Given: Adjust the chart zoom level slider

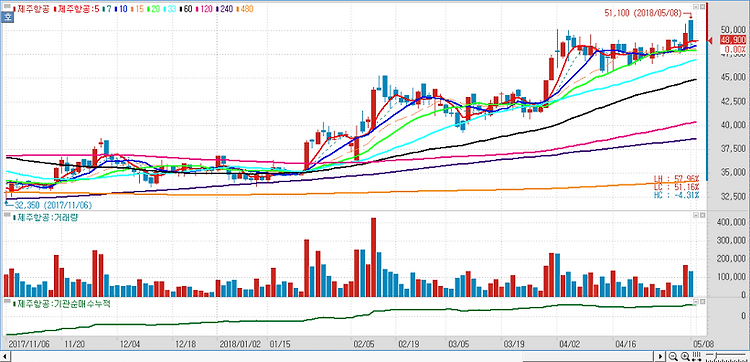Looking at the screenshot, I should pos(727,357).
